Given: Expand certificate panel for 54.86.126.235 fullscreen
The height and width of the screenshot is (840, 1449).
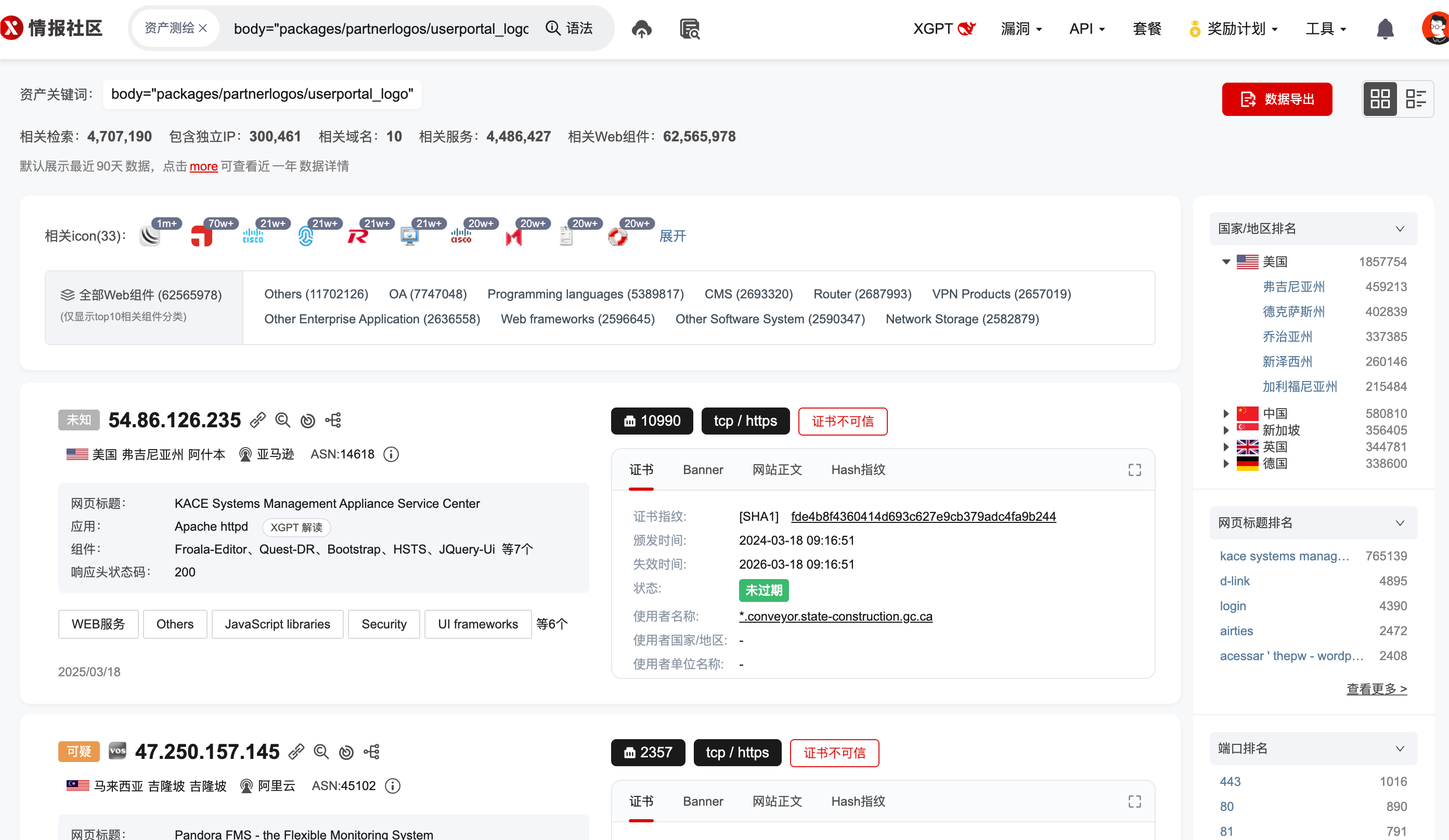Looking at the screenshot, I should point(1134,470).
